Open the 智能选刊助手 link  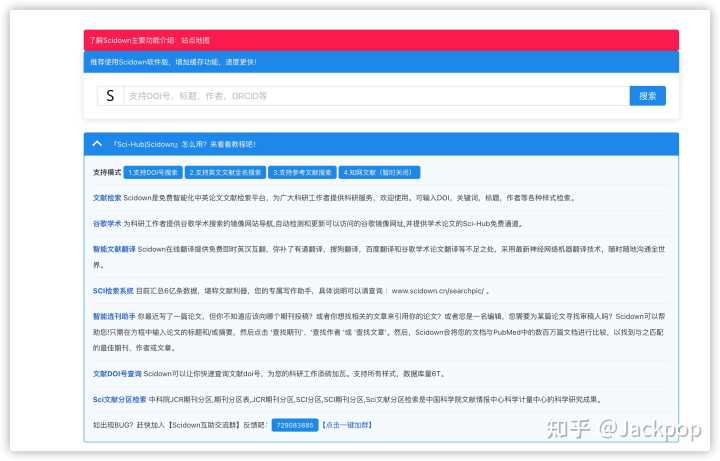point(113,316)
